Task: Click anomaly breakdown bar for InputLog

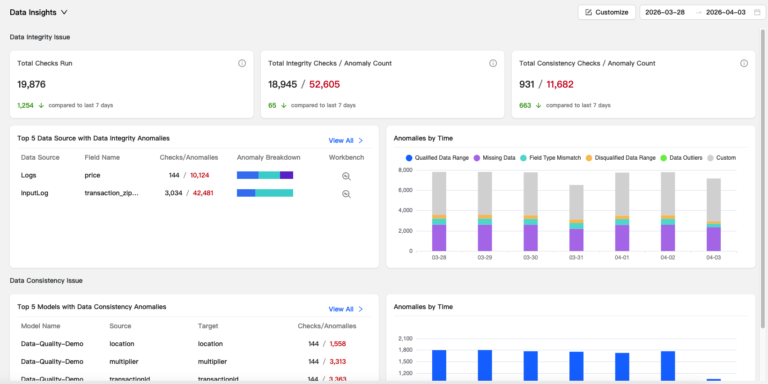Action: tap(265, 193)
